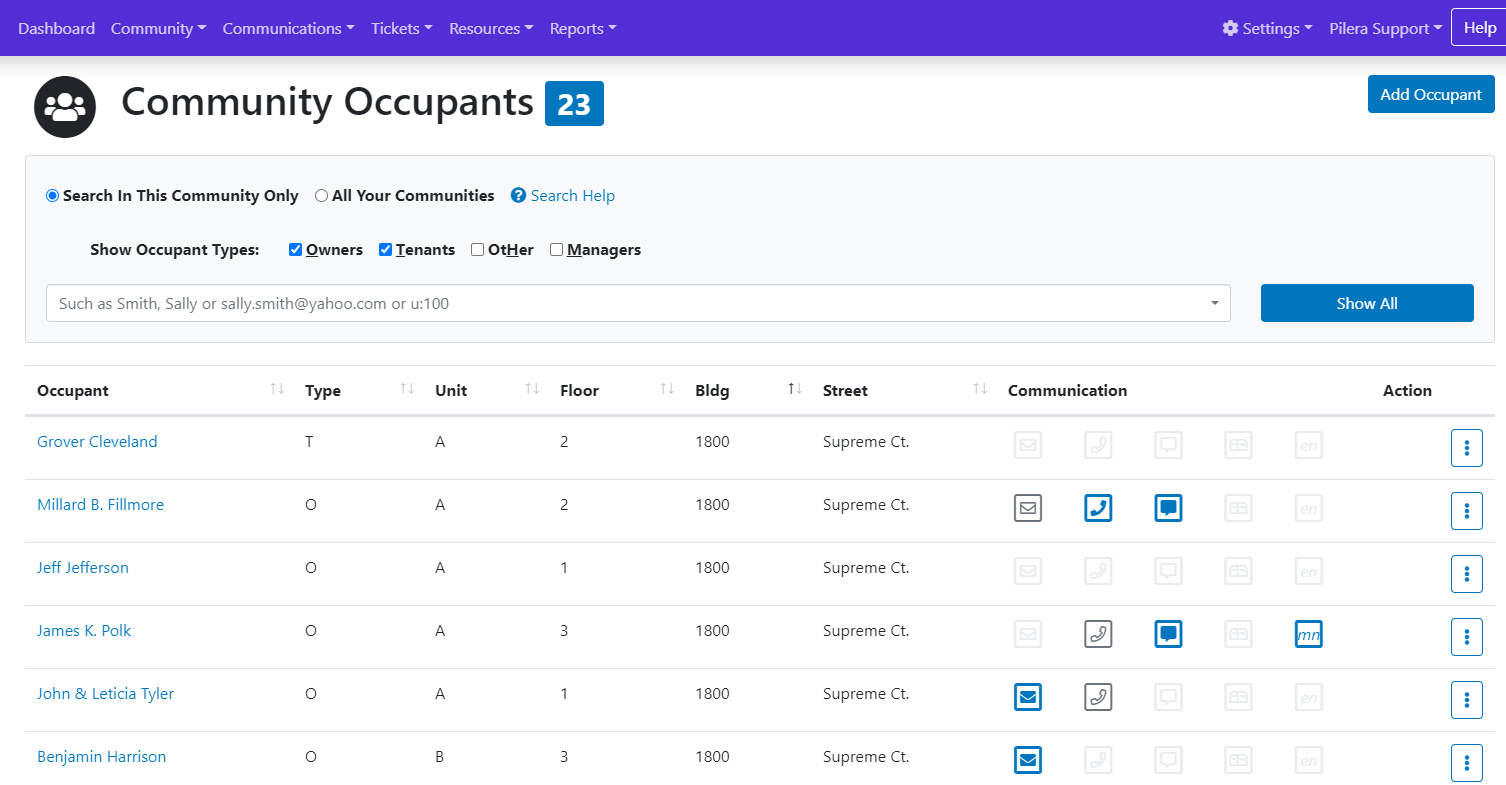Open the Dashboard menu item
This screenshot has height=785, width=1506.
[56, 28]
